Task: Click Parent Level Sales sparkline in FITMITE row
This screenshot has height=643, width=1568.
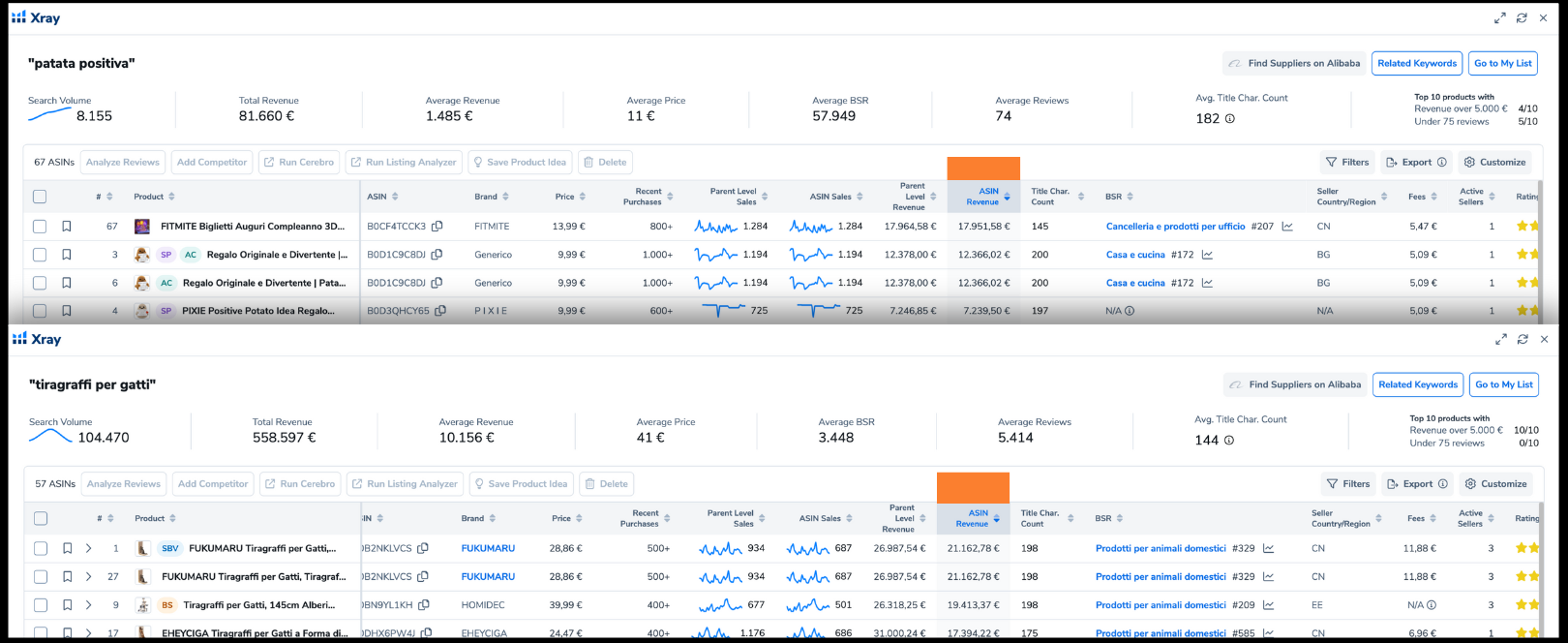Action: tap(715, 227)
